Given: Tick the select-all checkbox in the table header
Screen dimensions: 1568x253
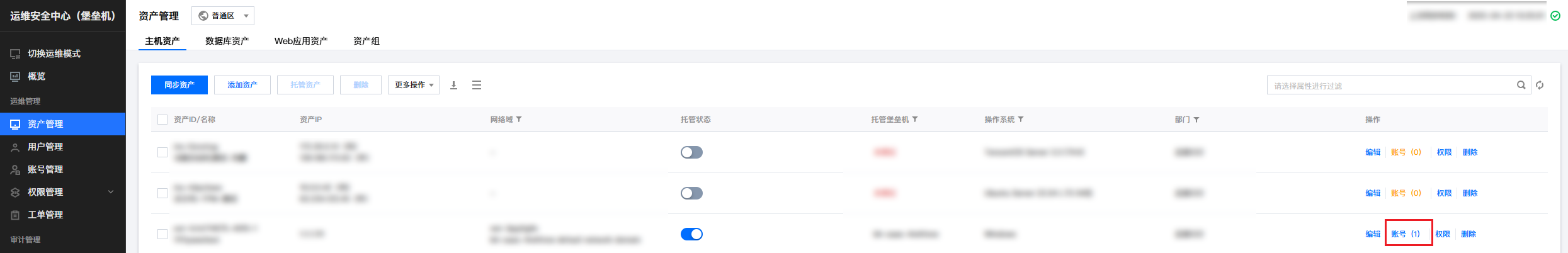Looking at the screenshot, I should [x=162, y=120].
